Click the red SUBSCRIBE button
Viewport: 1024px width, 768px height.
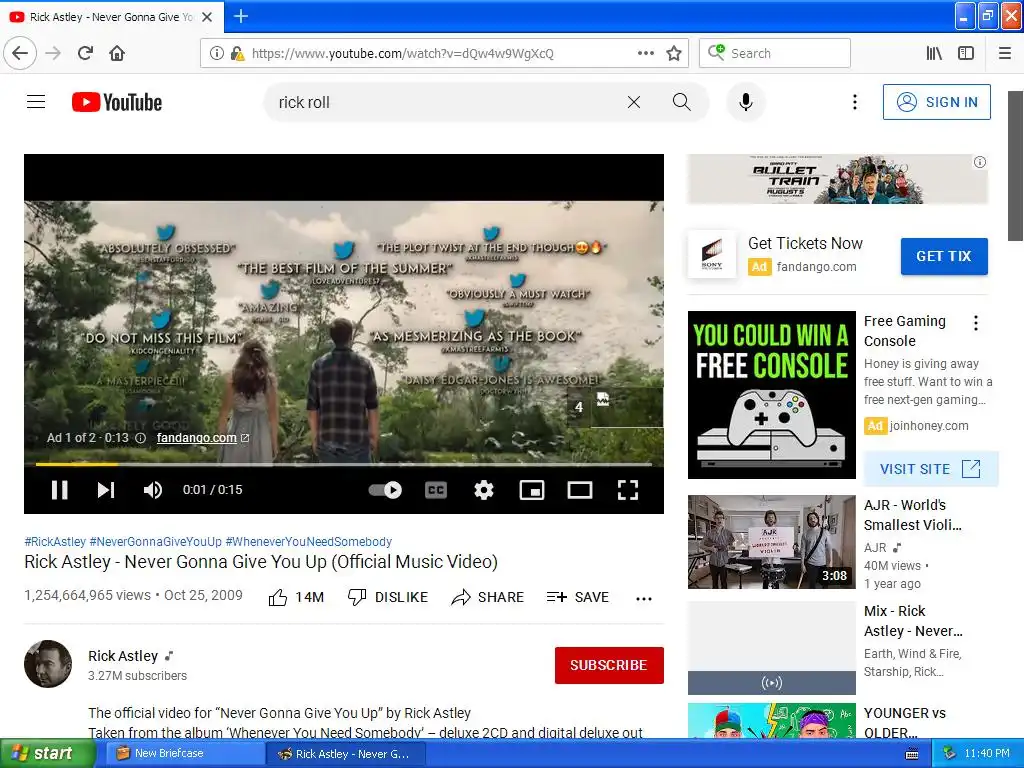(x=609, y=665)
